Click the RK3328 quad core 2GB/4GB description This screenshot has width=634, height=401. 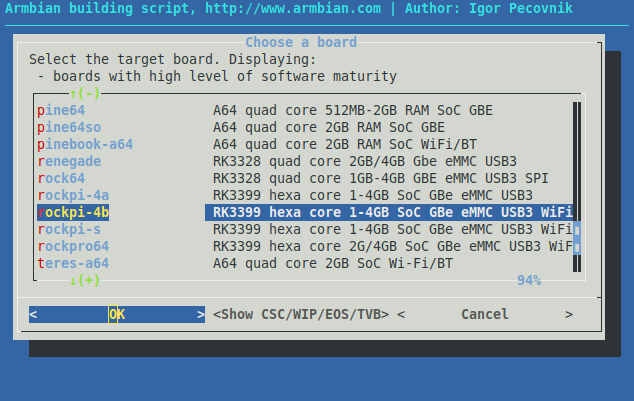coord(364,161)
